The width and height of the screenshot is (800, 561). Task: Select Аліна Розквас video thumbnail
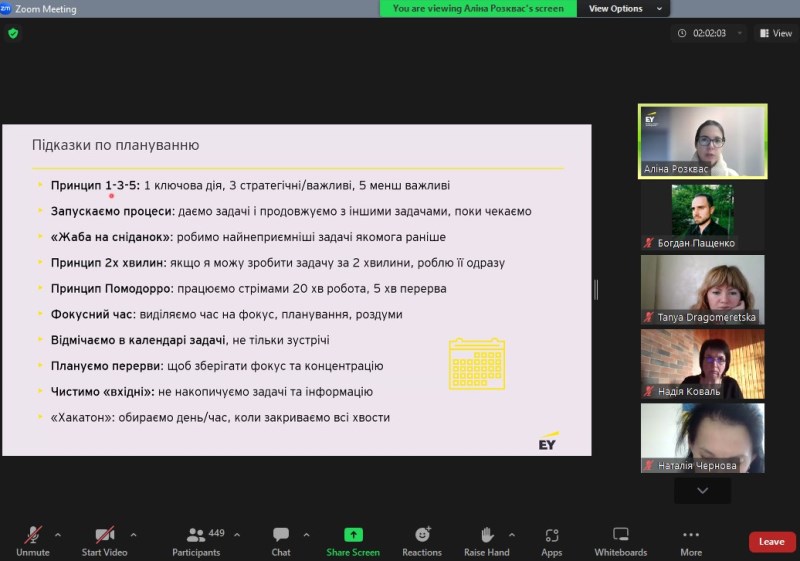703,141
